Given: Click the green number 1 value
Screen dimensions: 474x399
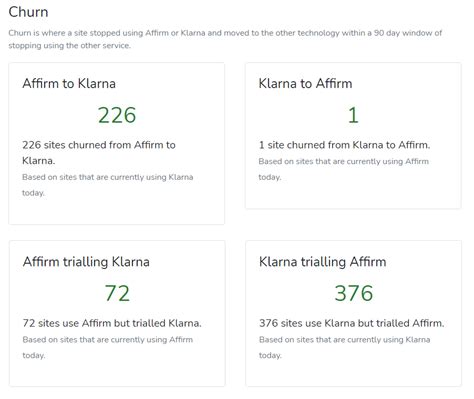Looking at the screenshot, I should 353,115.
